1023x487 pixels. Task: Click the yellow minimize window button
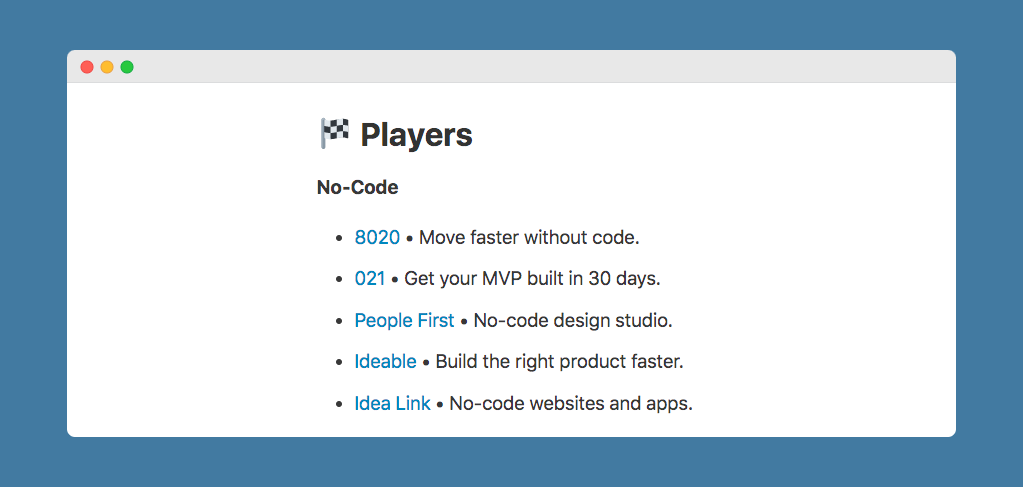107,67
